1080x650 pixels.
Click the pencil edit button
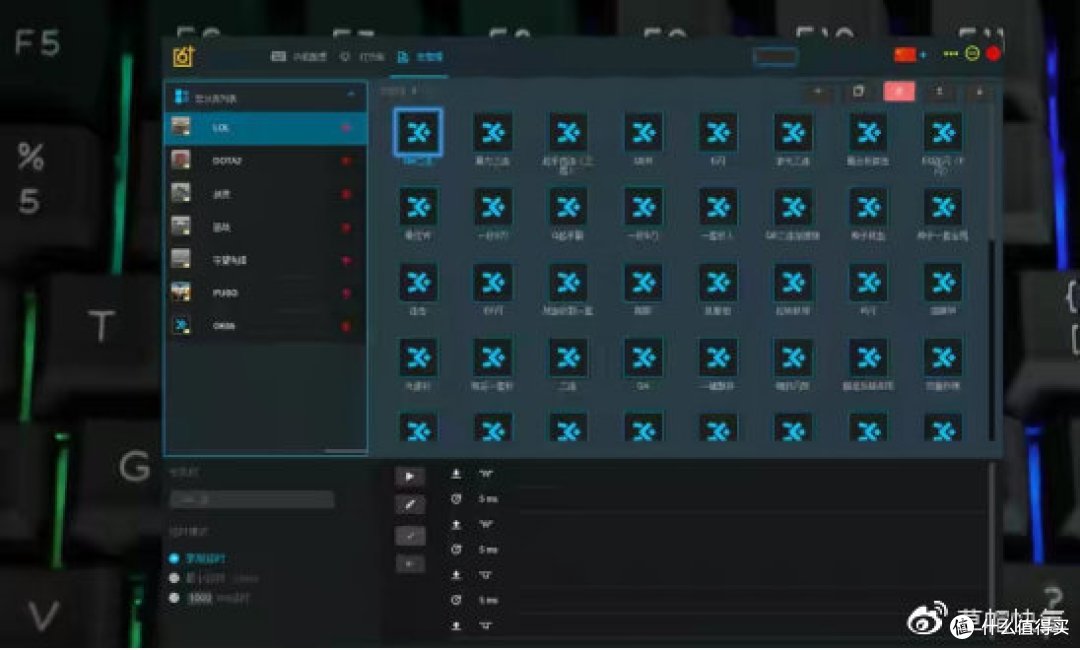410,505
